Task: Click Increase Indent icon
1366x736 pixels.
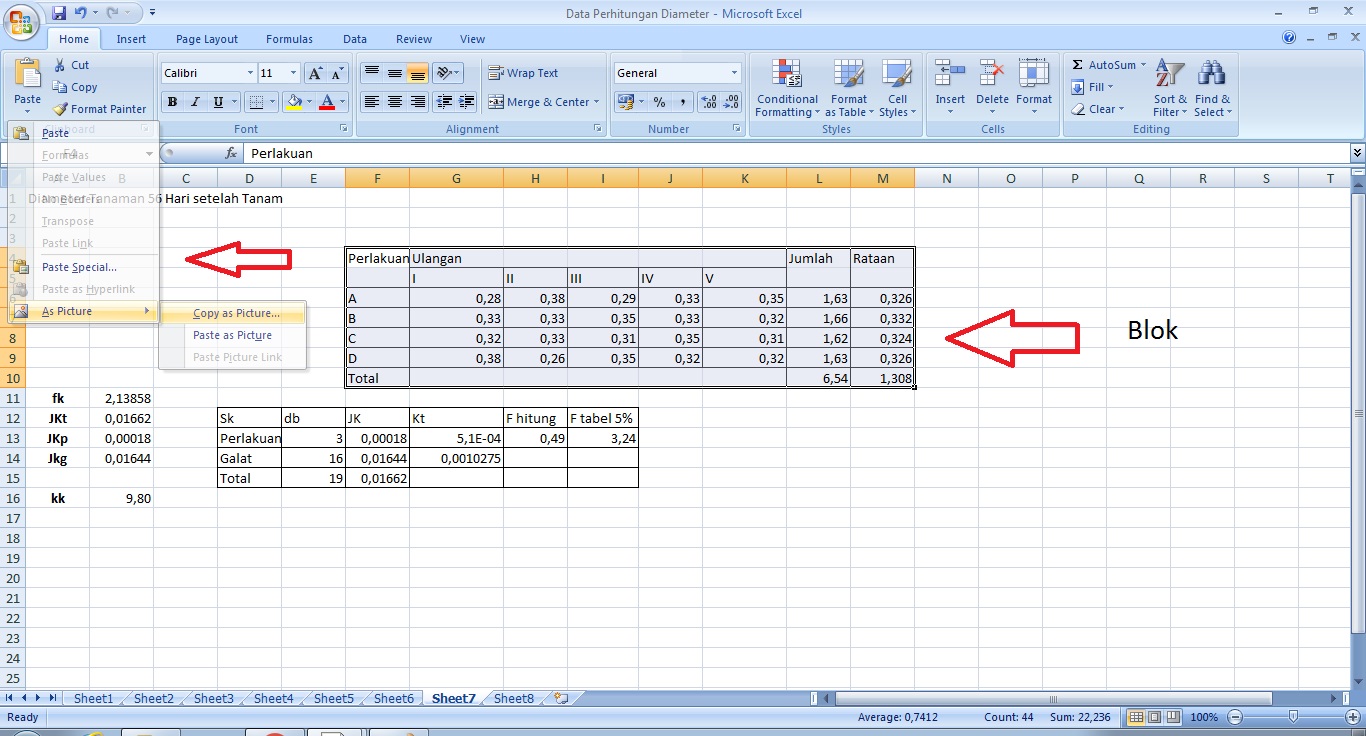Action: 466,102
